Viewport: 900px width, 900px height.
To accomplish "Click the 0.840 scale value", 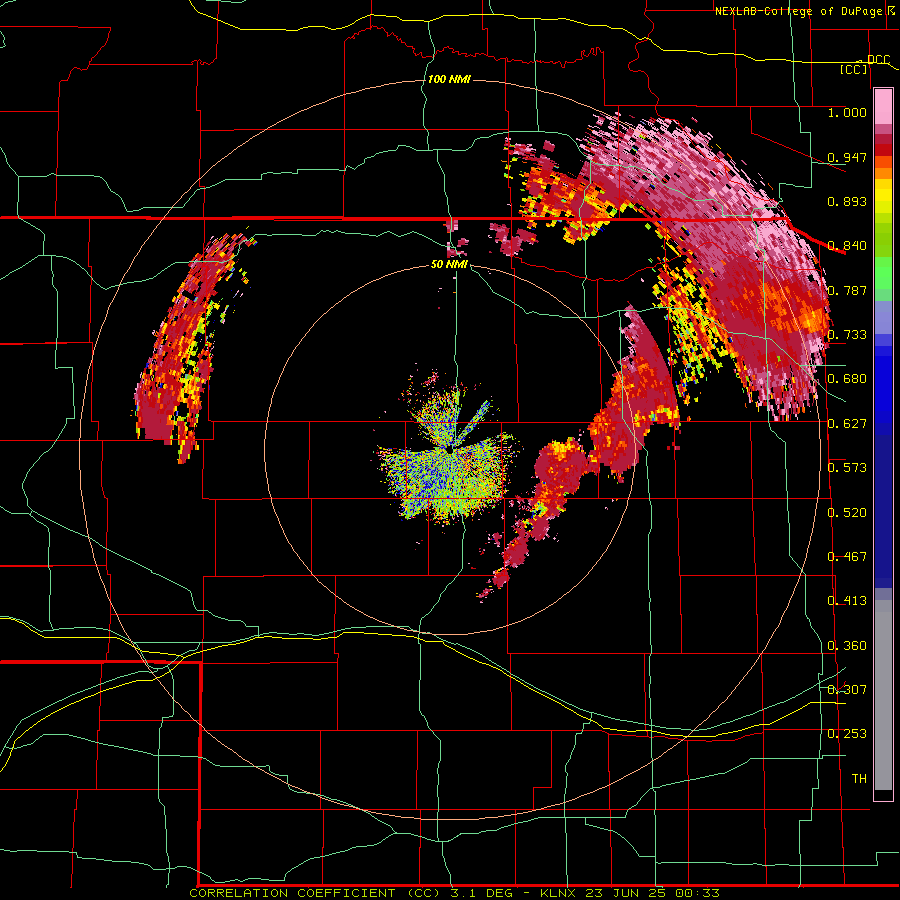I will tap(847, 246).
